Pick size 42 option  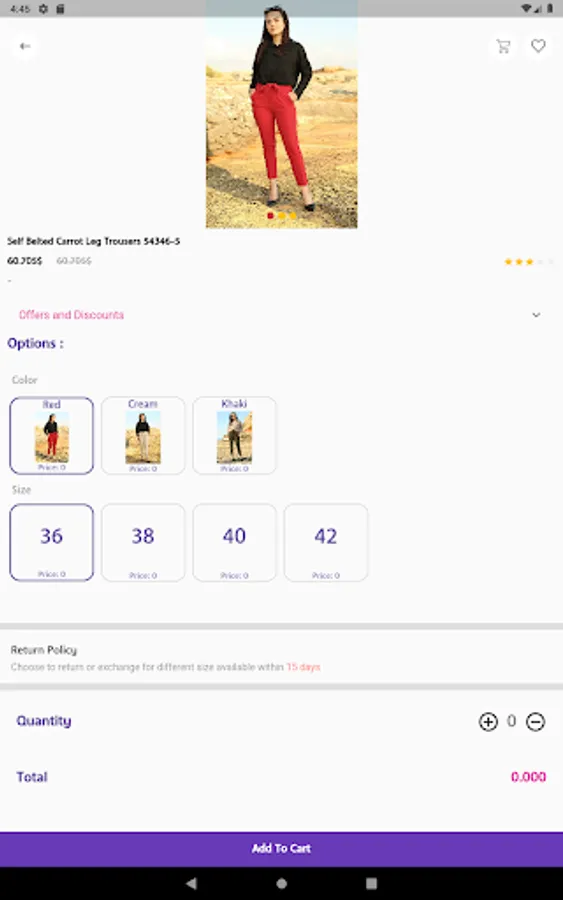tap(325, 542)
